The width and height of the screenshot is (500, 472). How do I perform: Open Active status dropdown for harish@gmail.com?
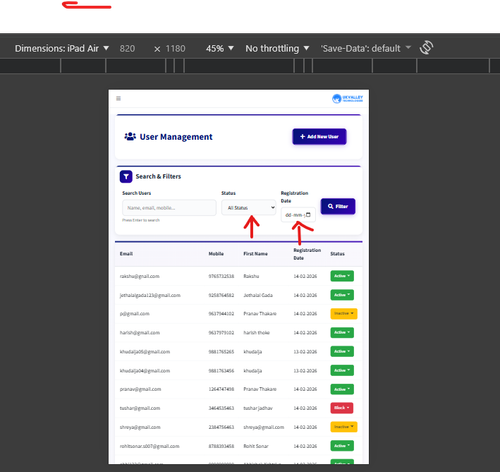click(x=342, y=333)
